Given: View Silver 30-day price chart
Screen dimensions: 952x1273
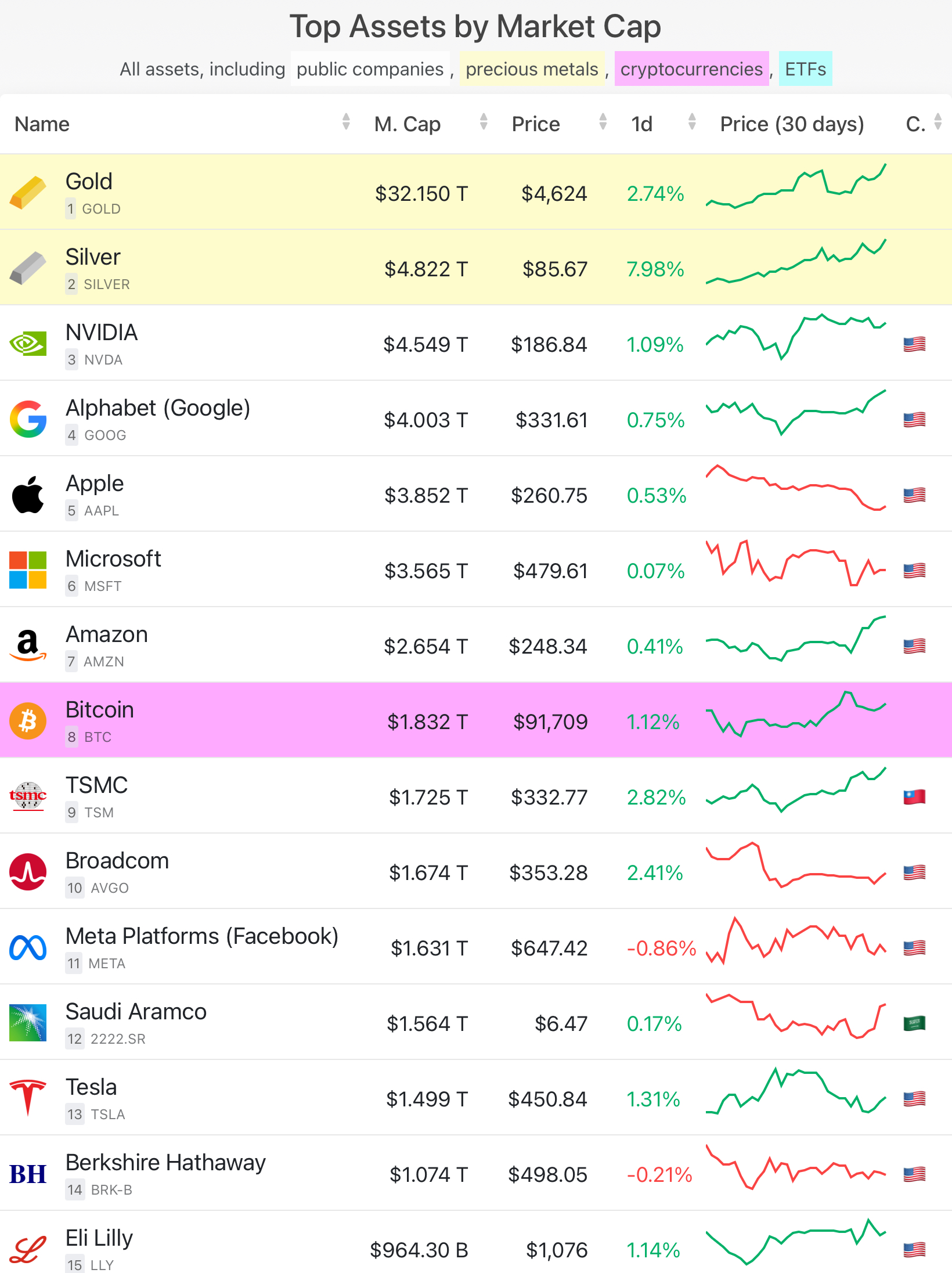Looking at the screenshot, I should click(x=796, y=261).
